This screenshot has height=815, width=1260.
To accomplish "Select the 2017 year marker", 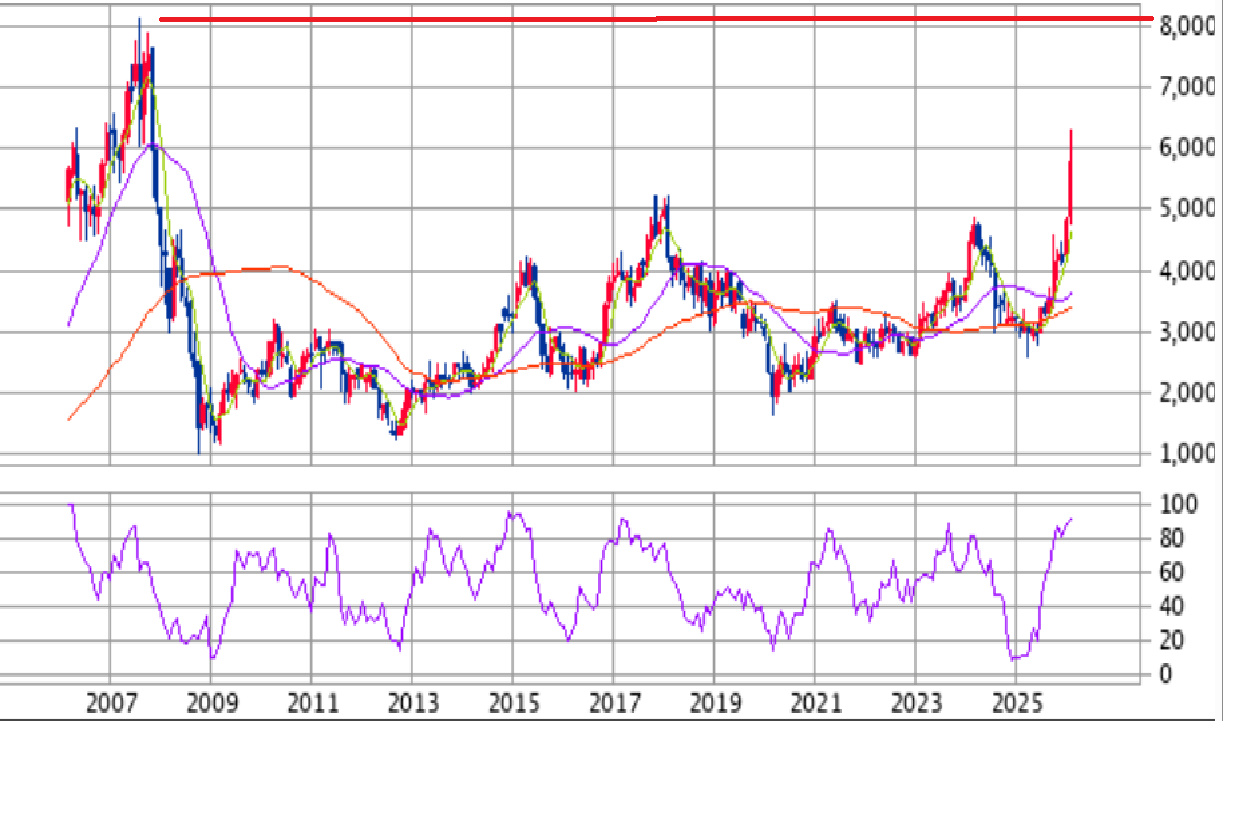I will click(x=613, y=703).
